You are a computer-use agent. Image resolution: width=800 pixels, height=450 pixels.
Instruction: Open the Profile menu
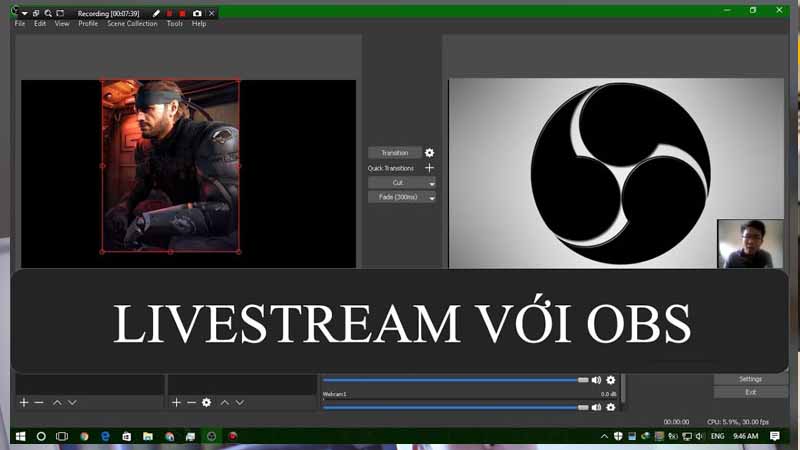pyautogui.click(x=88, y=23)
